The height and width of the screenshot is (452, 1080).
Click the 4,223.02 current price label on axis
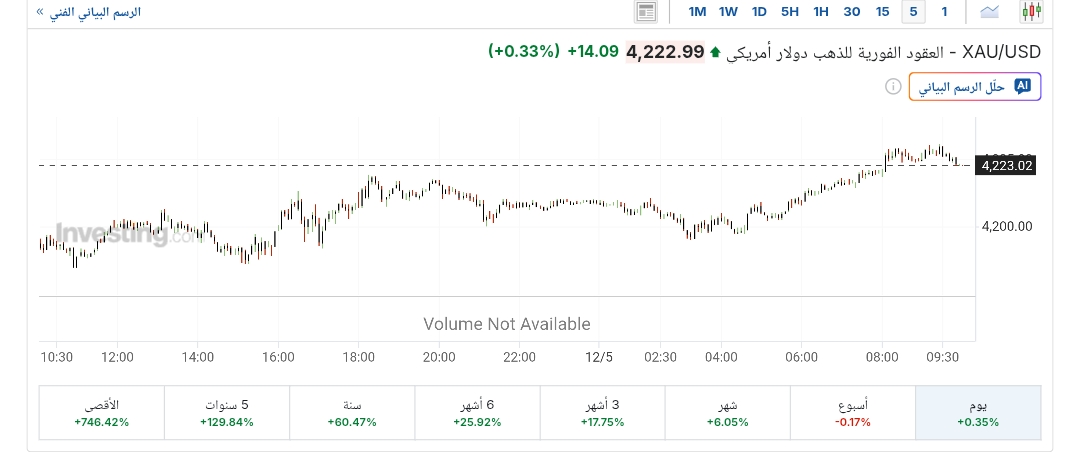[x=1007, y=166]
